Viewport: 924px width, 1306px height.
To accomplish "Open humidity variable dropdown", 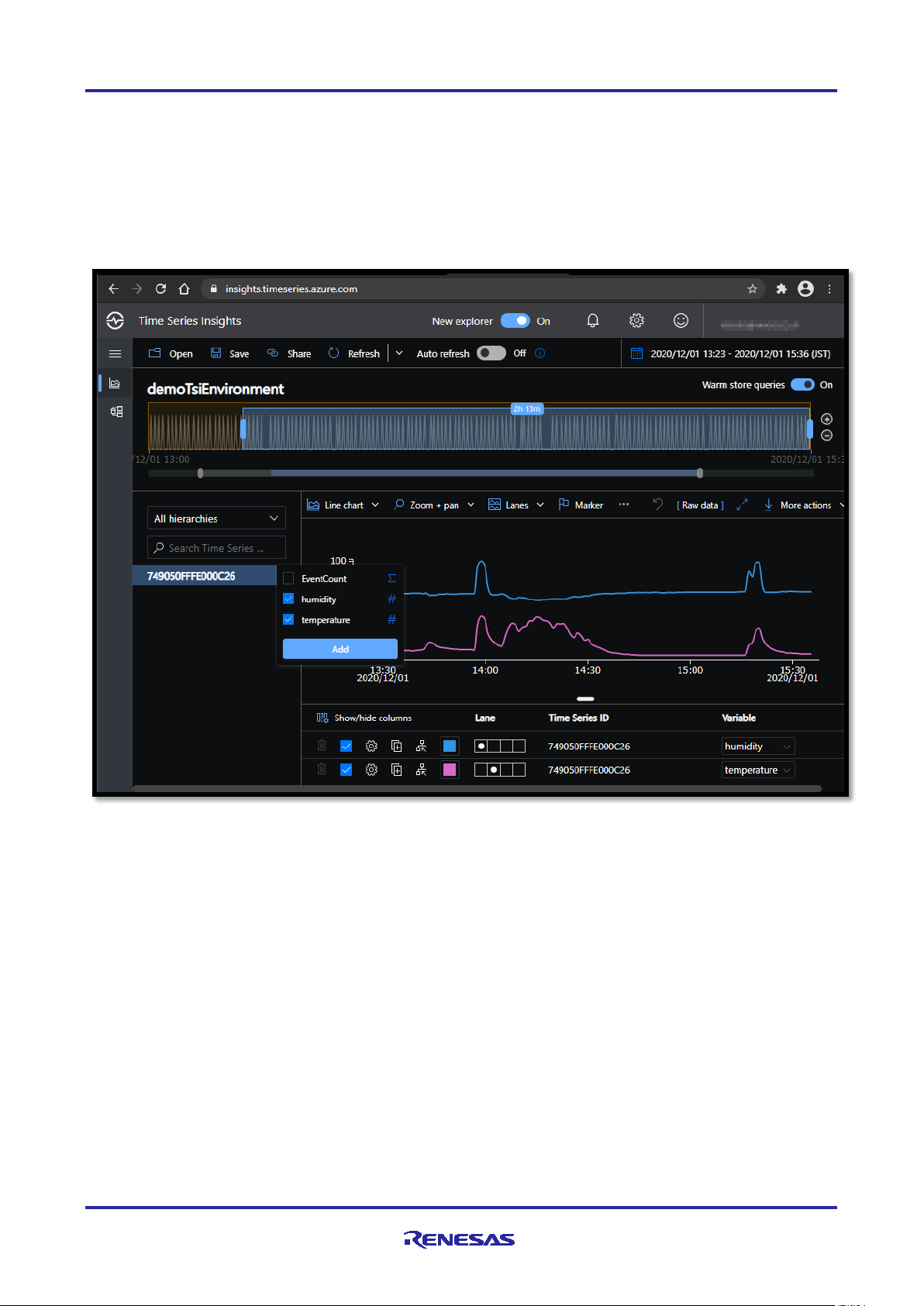I will [x=758, y=746].
